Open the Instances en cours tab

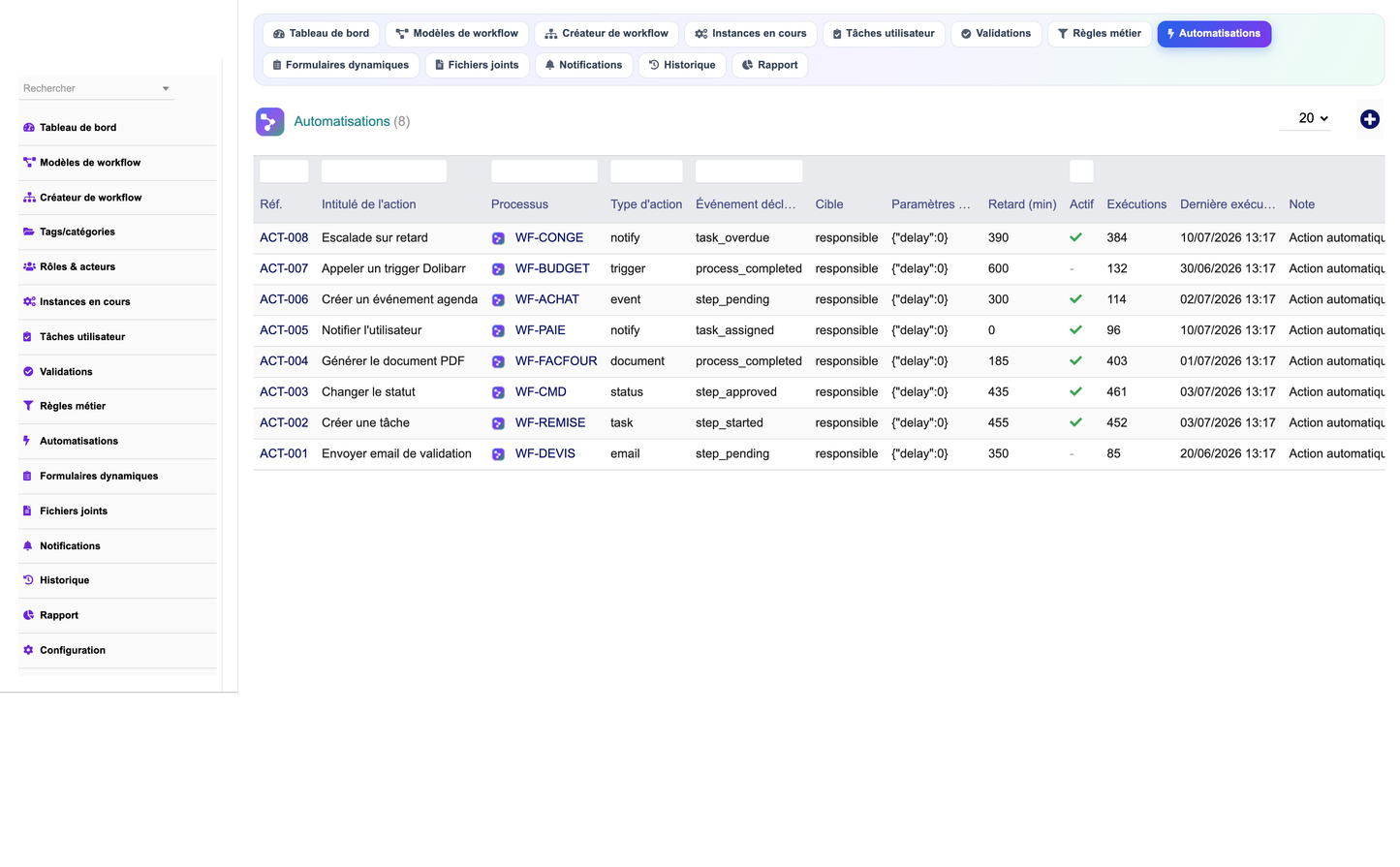(751, 34)
